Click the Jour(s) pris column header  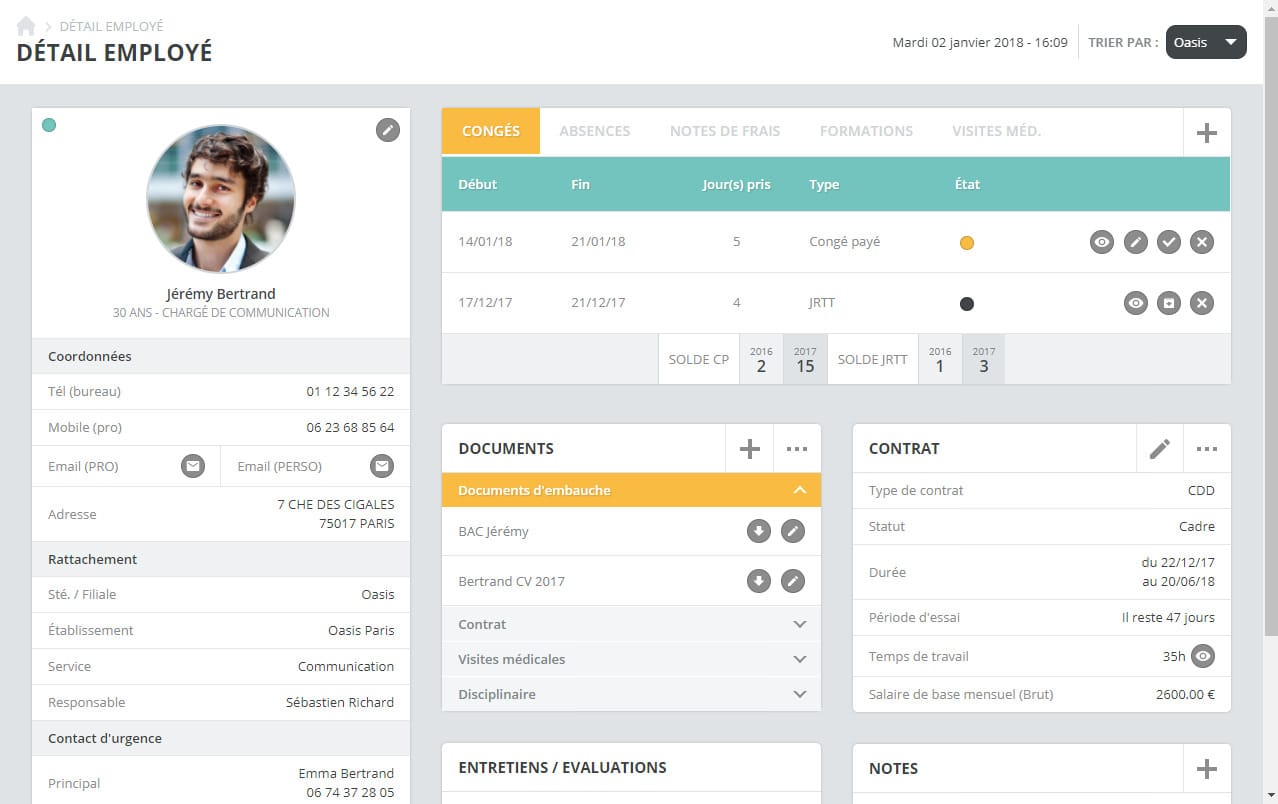coord(737,184)
